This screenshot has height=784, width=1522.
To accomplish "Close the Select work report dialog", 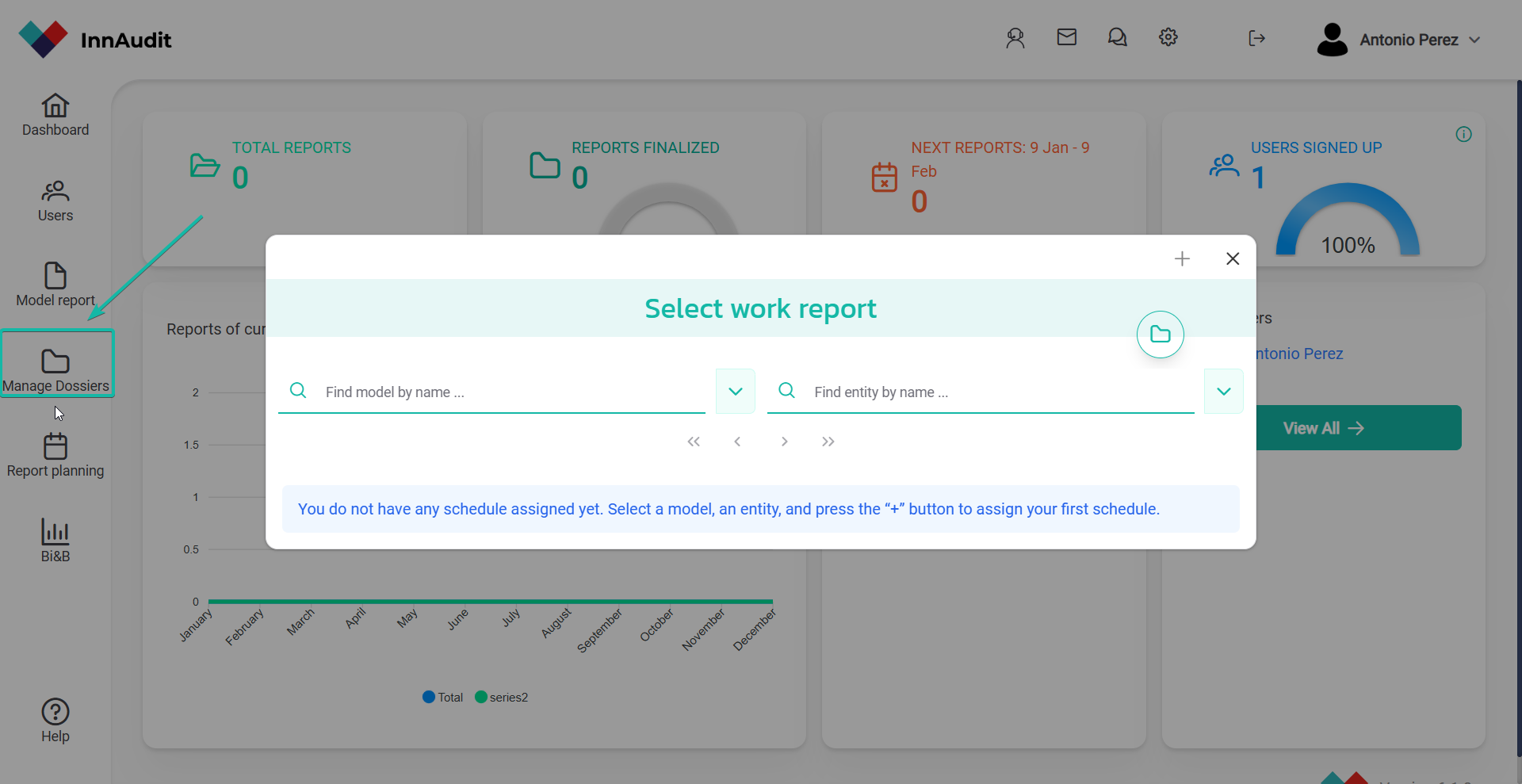I will pyautogui.click(x=1232, y=258).
